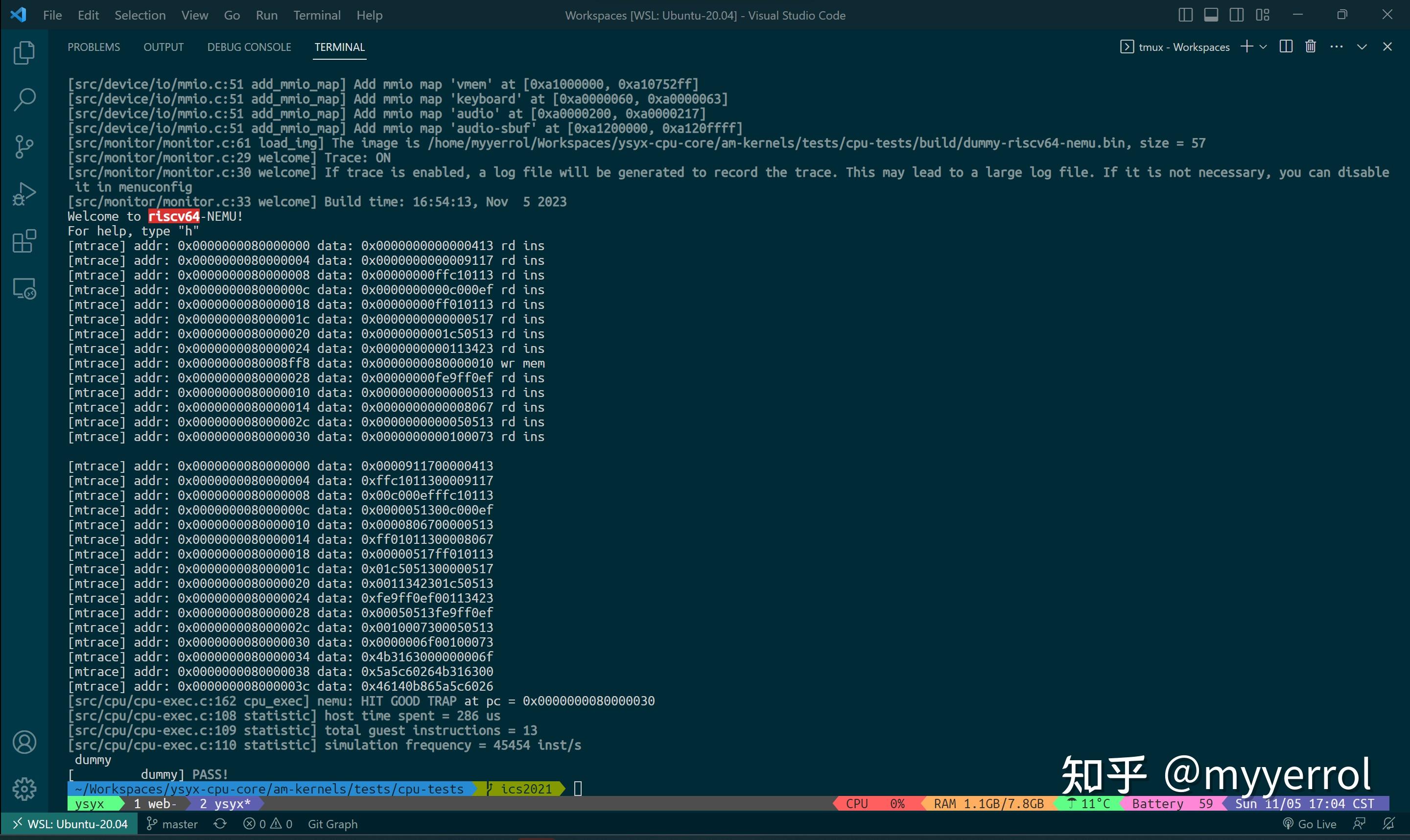1410x840 pixels.
Task: Open the Extensions view
Action: (24, 241)
